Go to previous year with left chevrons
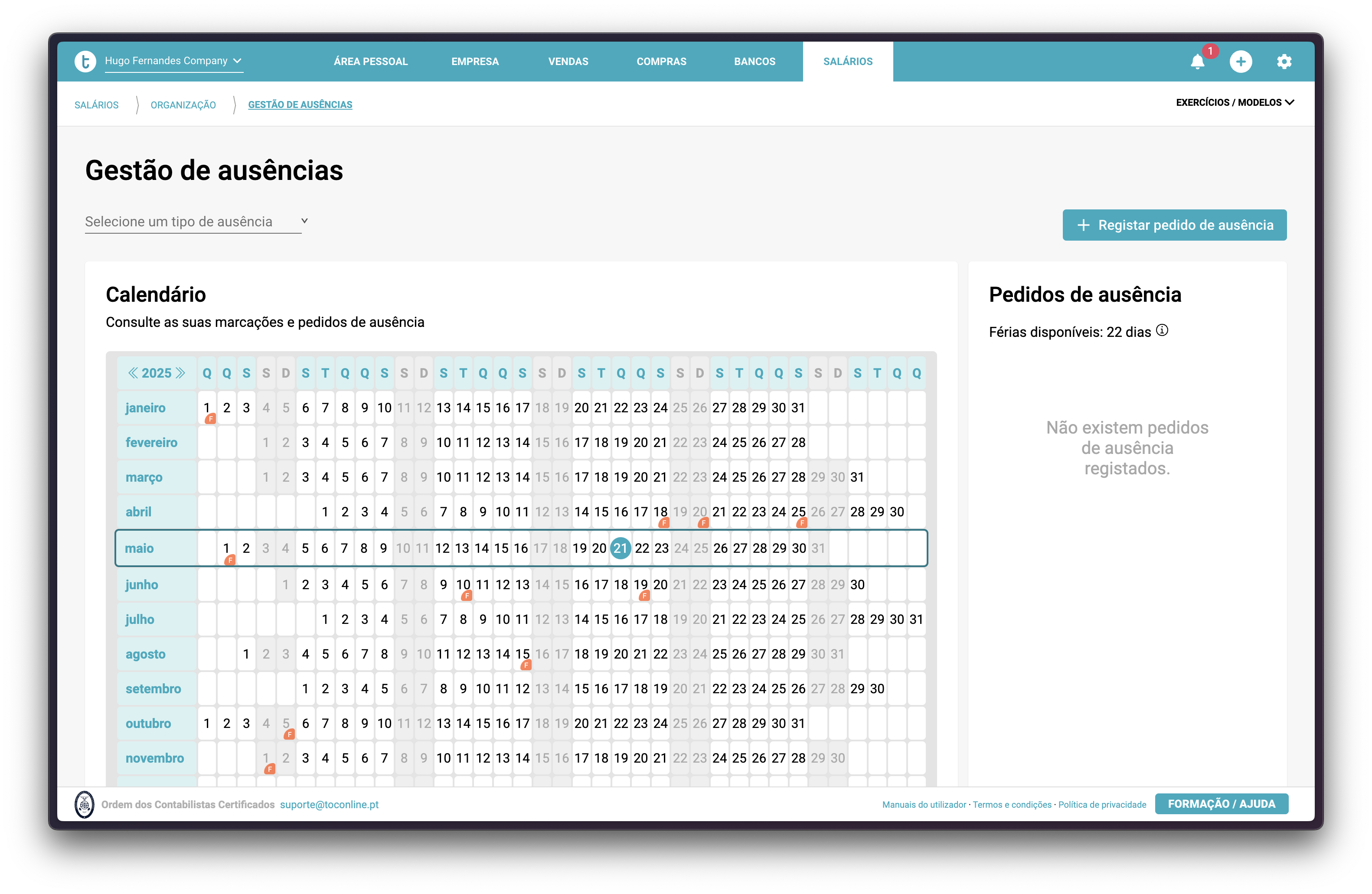The image size is (1372, 894). (133, 373)
